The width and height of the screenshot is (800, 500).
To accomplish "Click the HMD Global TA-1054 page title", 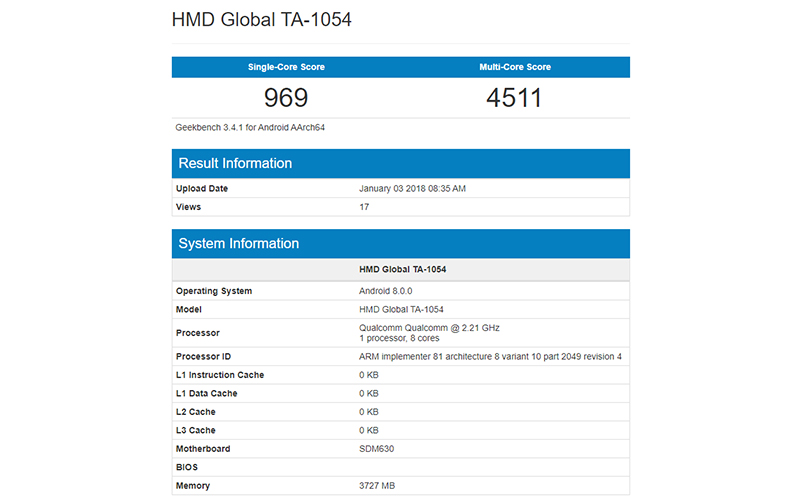I will pyautogui.click(x=261, y=19).
